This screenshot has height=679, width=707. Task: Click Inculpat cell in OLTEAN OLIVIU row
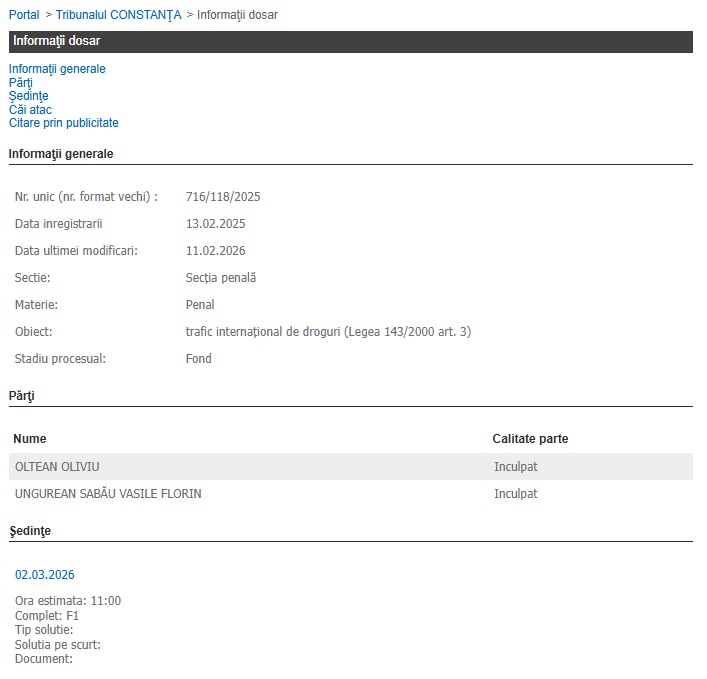[x=515, y=467]
